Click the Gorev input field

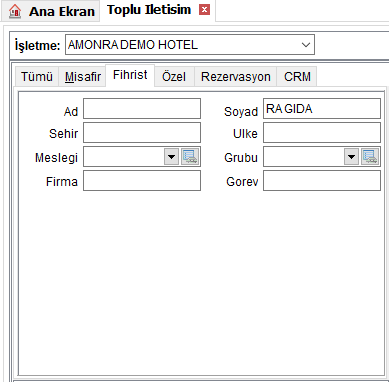(x=322, y=180)
